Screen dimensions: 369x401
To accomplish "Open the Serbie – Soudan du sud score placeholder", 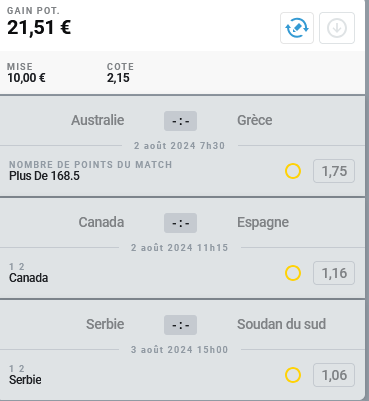I will [180, 325].
